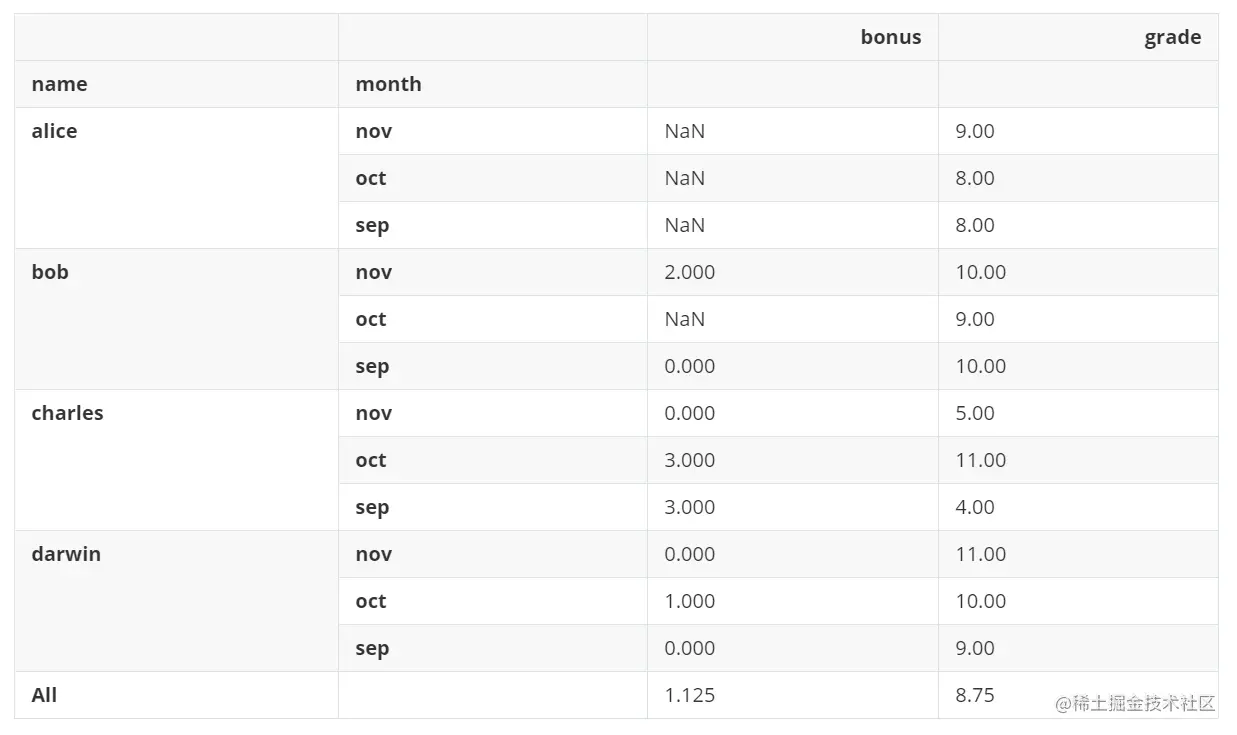This screenshot has height=735, width=1237.
Task: Select the bob row label
Action: click(x=50, y=273)
